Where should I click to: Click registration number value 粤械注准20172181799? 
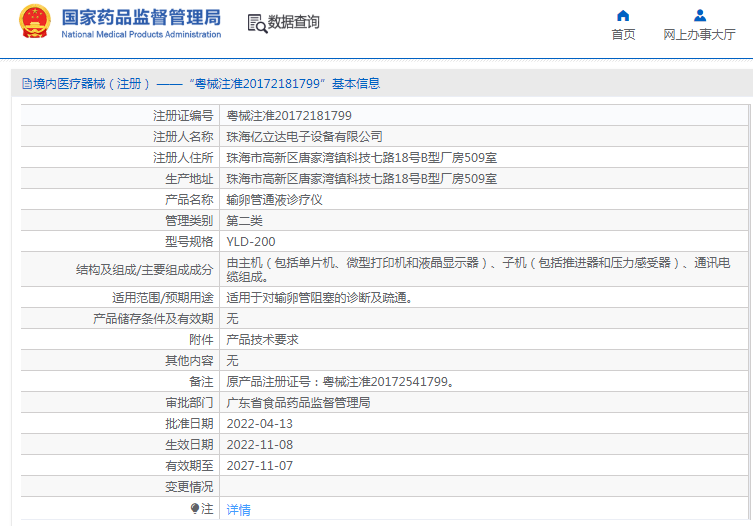289,116
